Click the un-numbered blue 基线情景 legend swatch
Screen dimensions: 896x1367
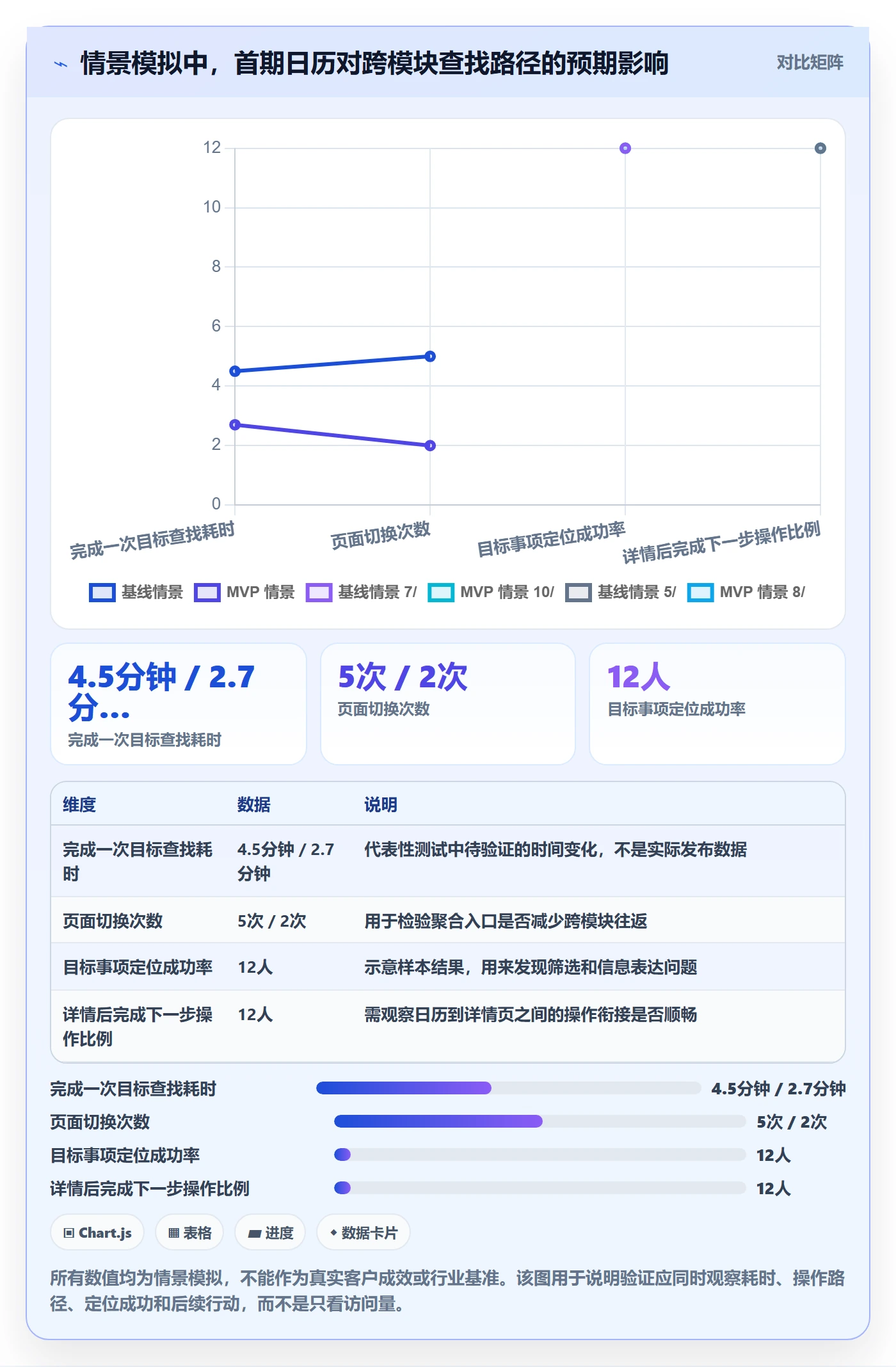(x=102, y=592)
